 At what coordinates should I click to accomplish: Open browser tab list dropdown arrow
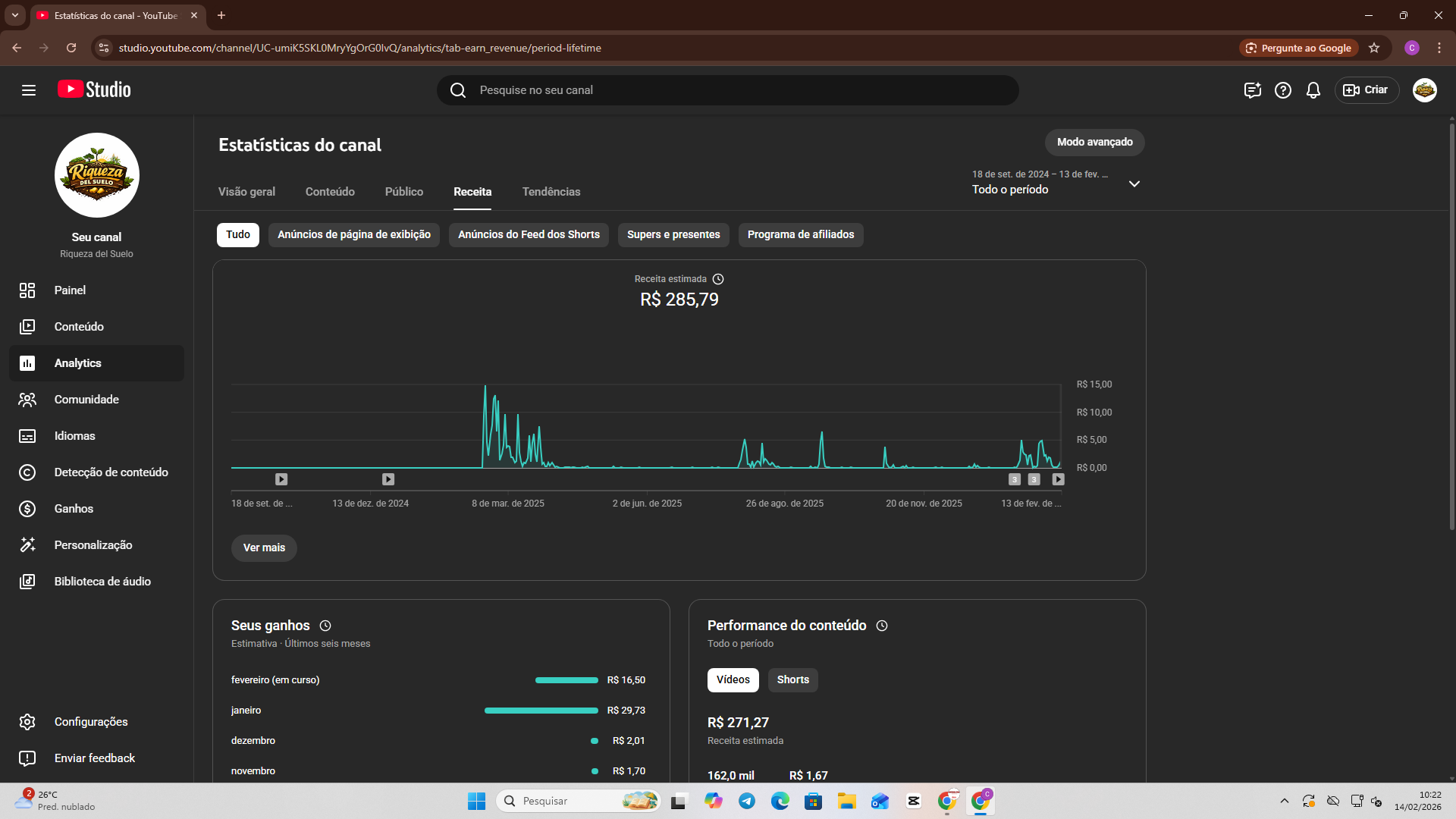(14, 15)
